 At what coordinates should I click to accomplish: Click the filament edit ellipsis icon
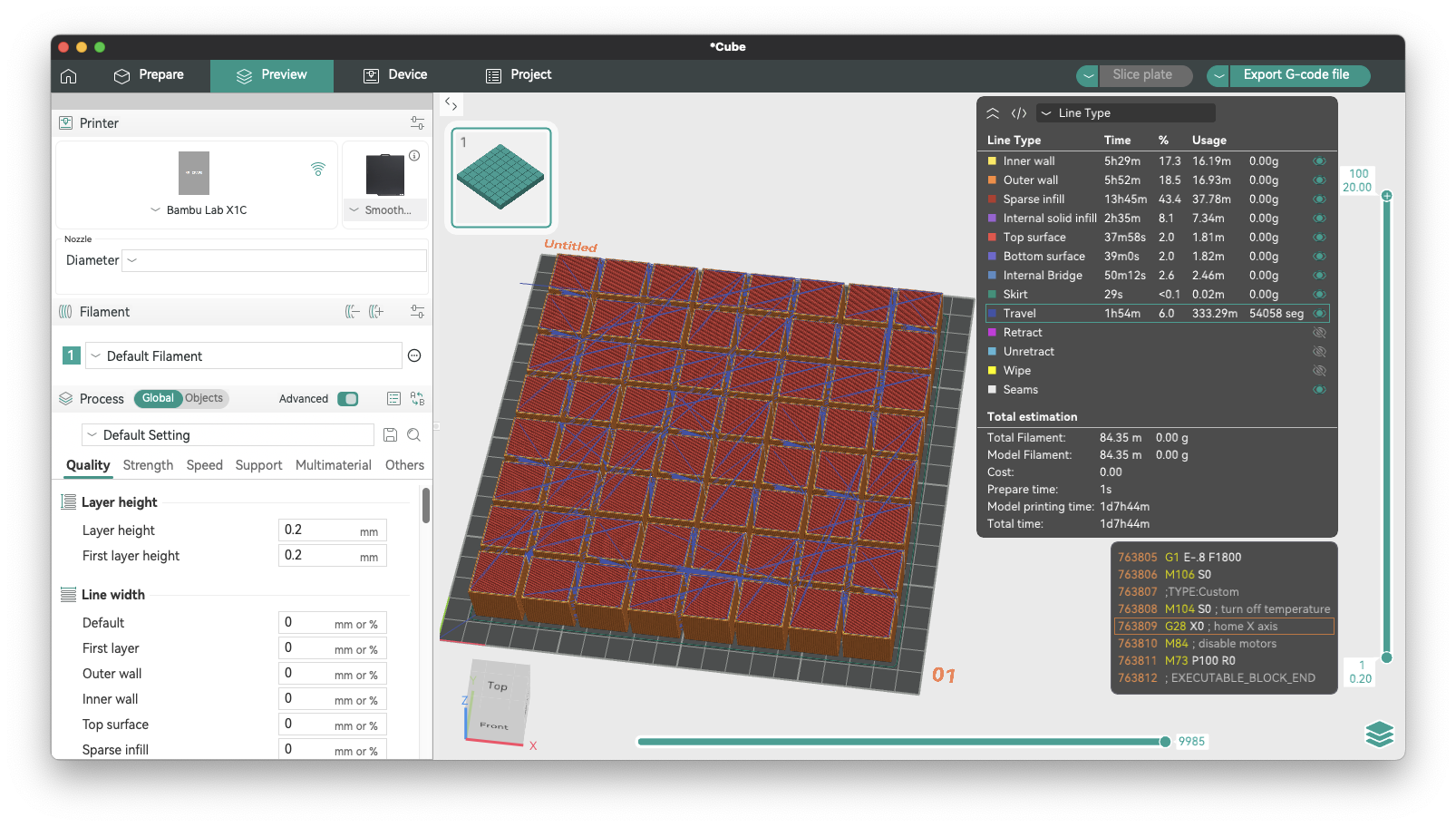point(414,356)
